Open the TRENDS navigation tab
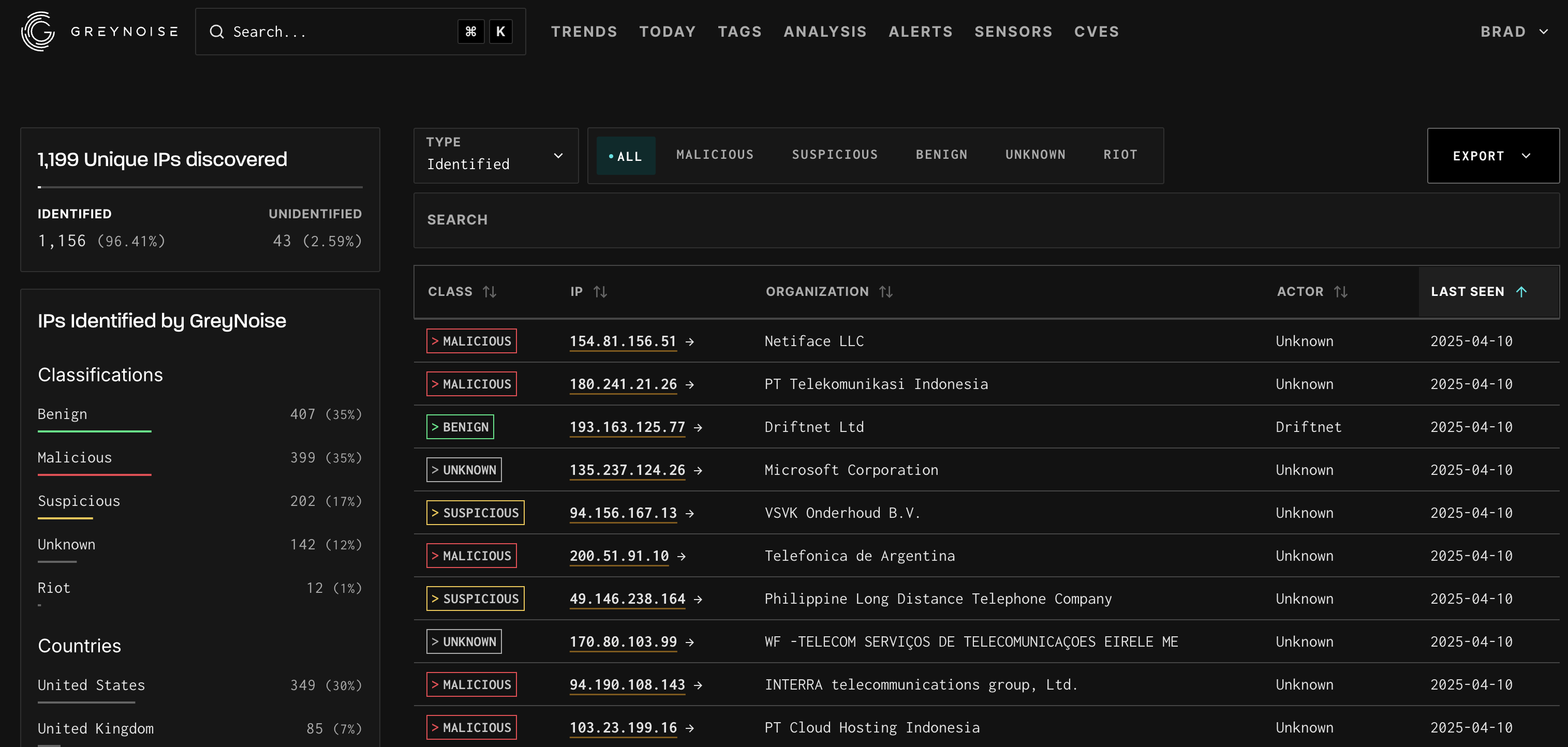 (x=584, y=32)
